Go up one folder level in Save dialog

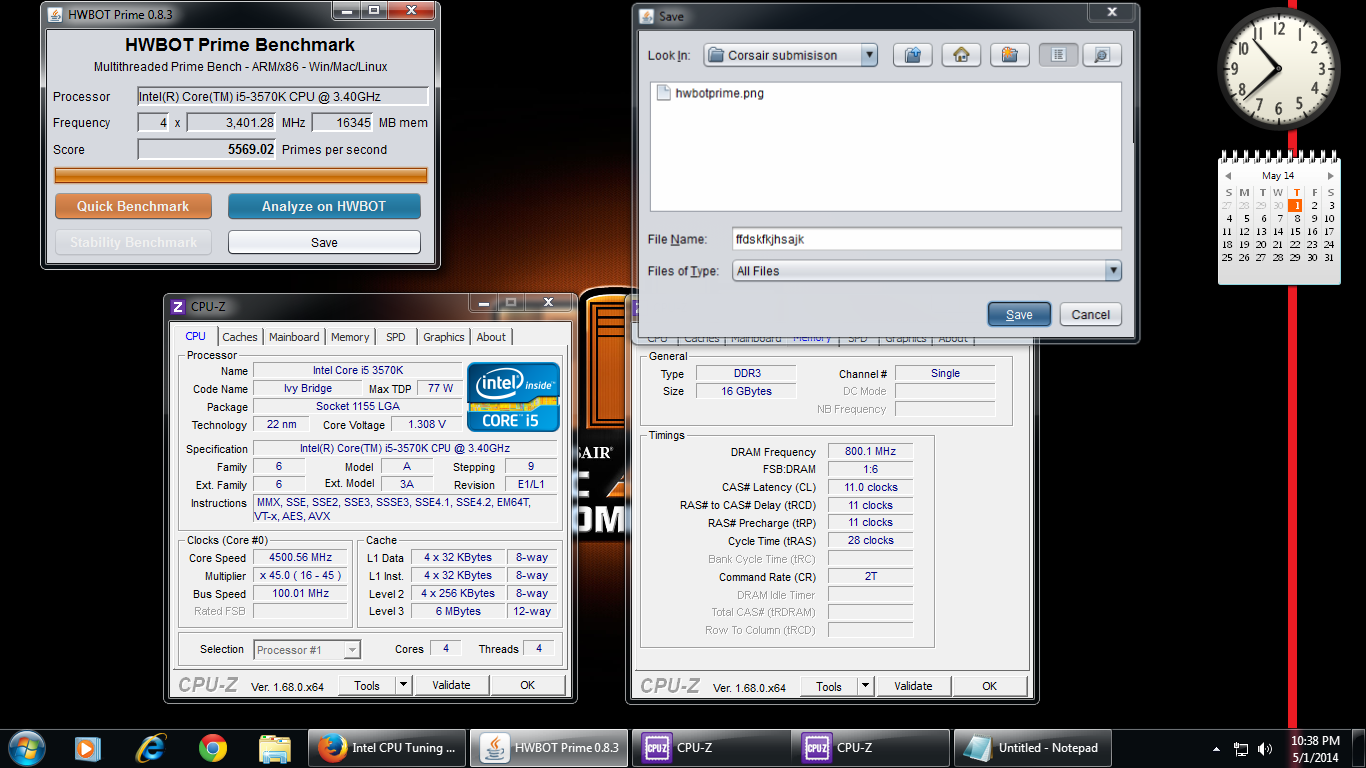point(912,55)
